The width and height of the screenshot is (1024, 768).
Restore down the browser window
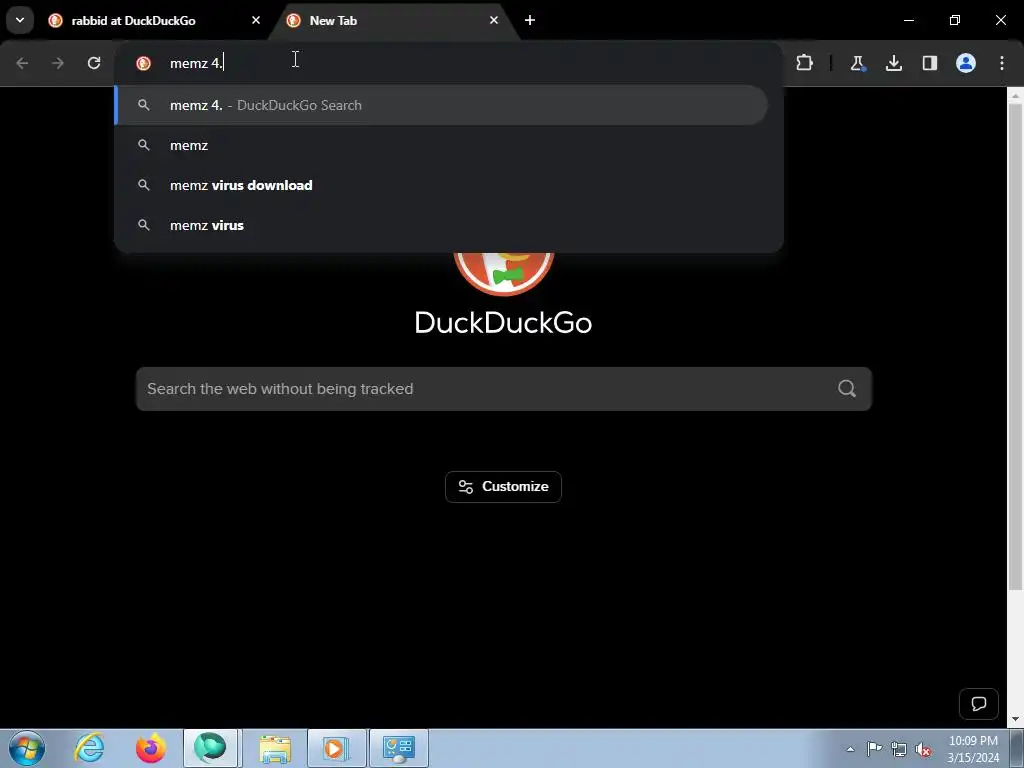955,20
